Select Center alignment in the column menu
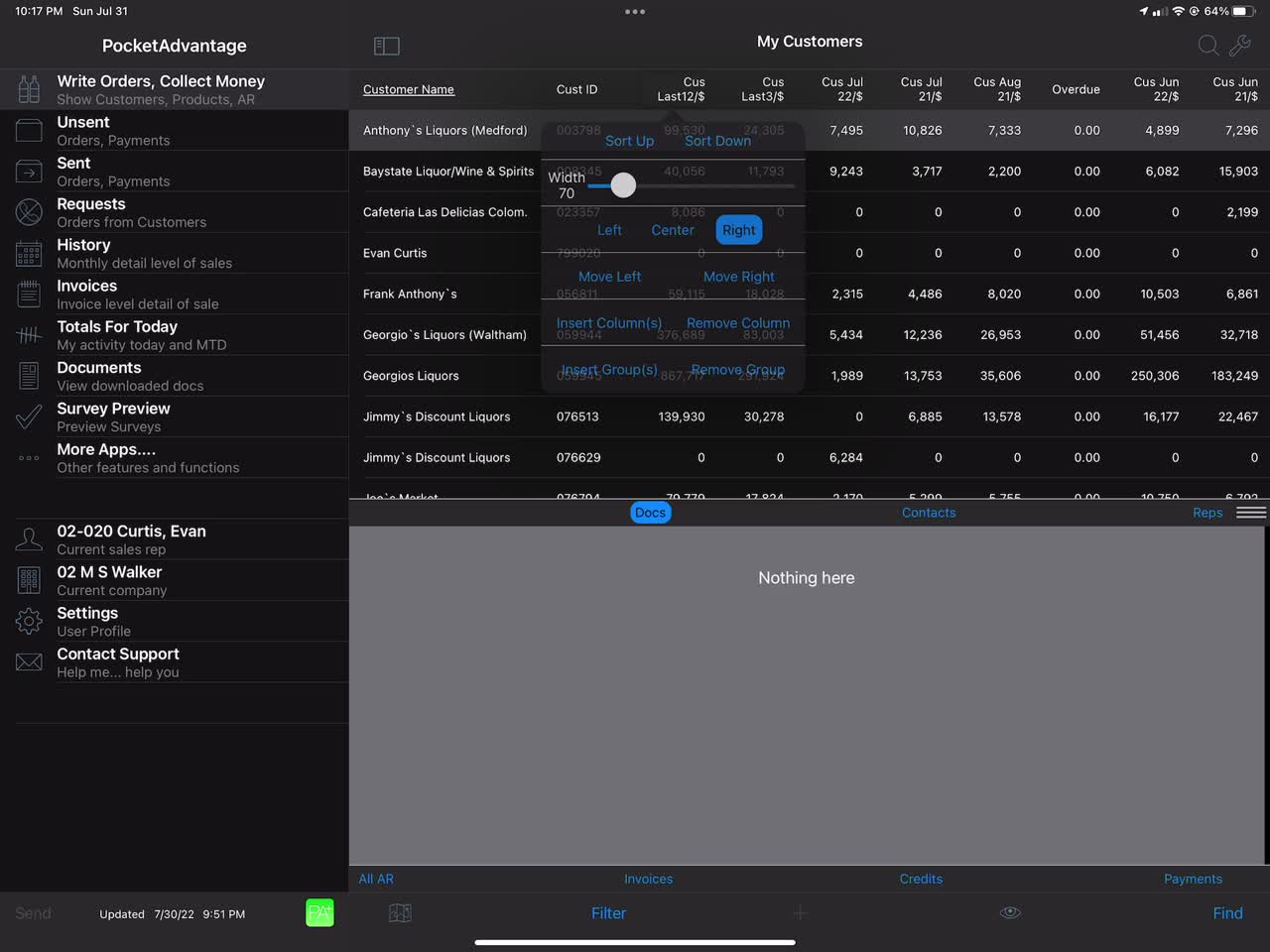The width and height of the screenshot is (1270, 952). click(x=673, y=229)
